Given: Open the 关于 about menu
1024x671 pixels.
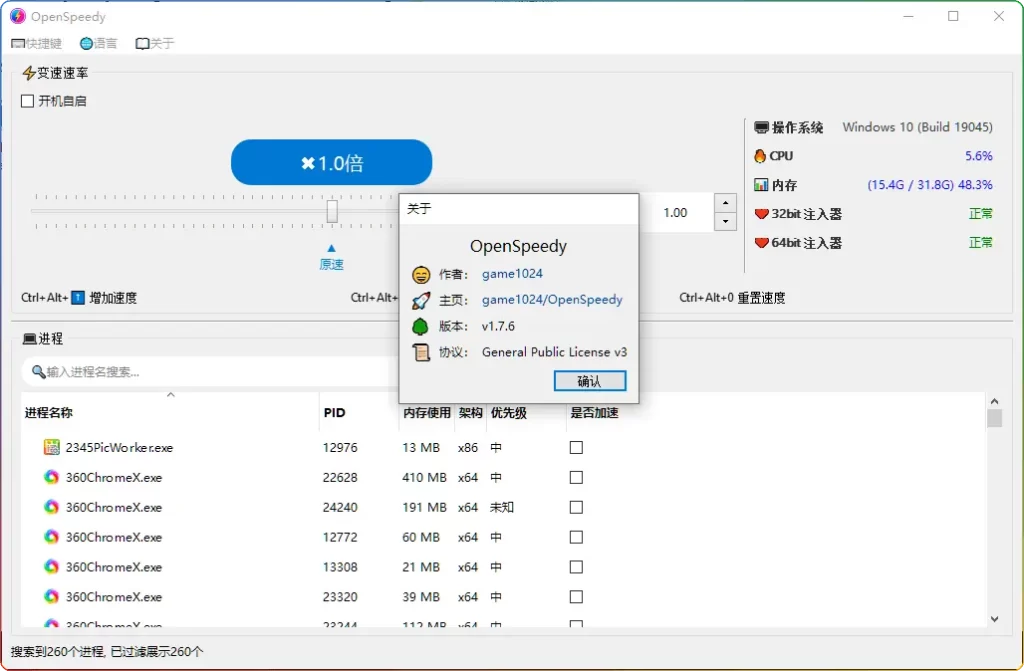Looking at the screenshot, I should 155,44.
